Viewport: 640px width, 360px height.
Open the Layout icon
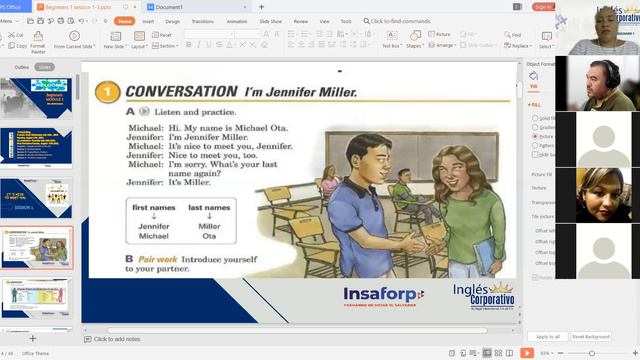[x=139, y=36]
